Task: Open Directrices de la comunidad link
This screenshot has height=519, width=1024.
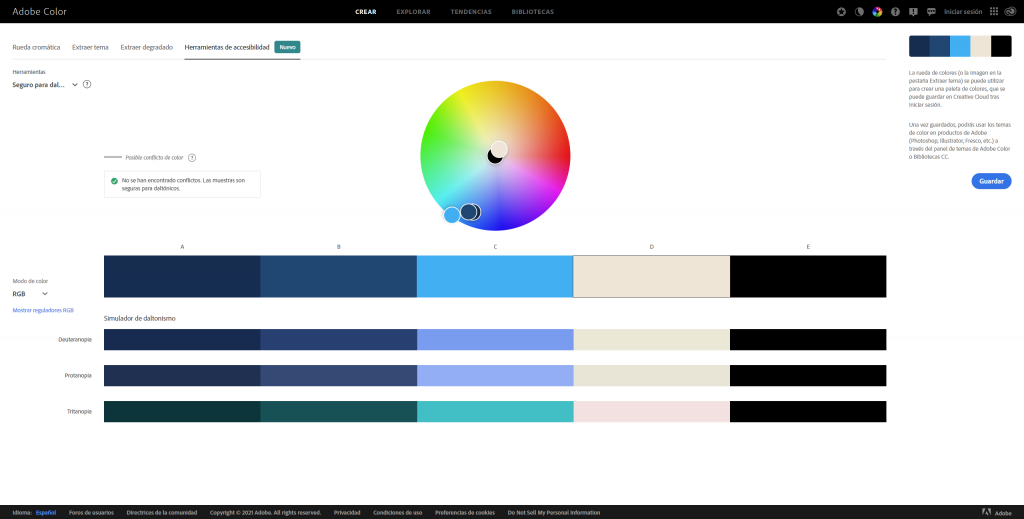Action: pyautogui.click(x=162, y=512)
